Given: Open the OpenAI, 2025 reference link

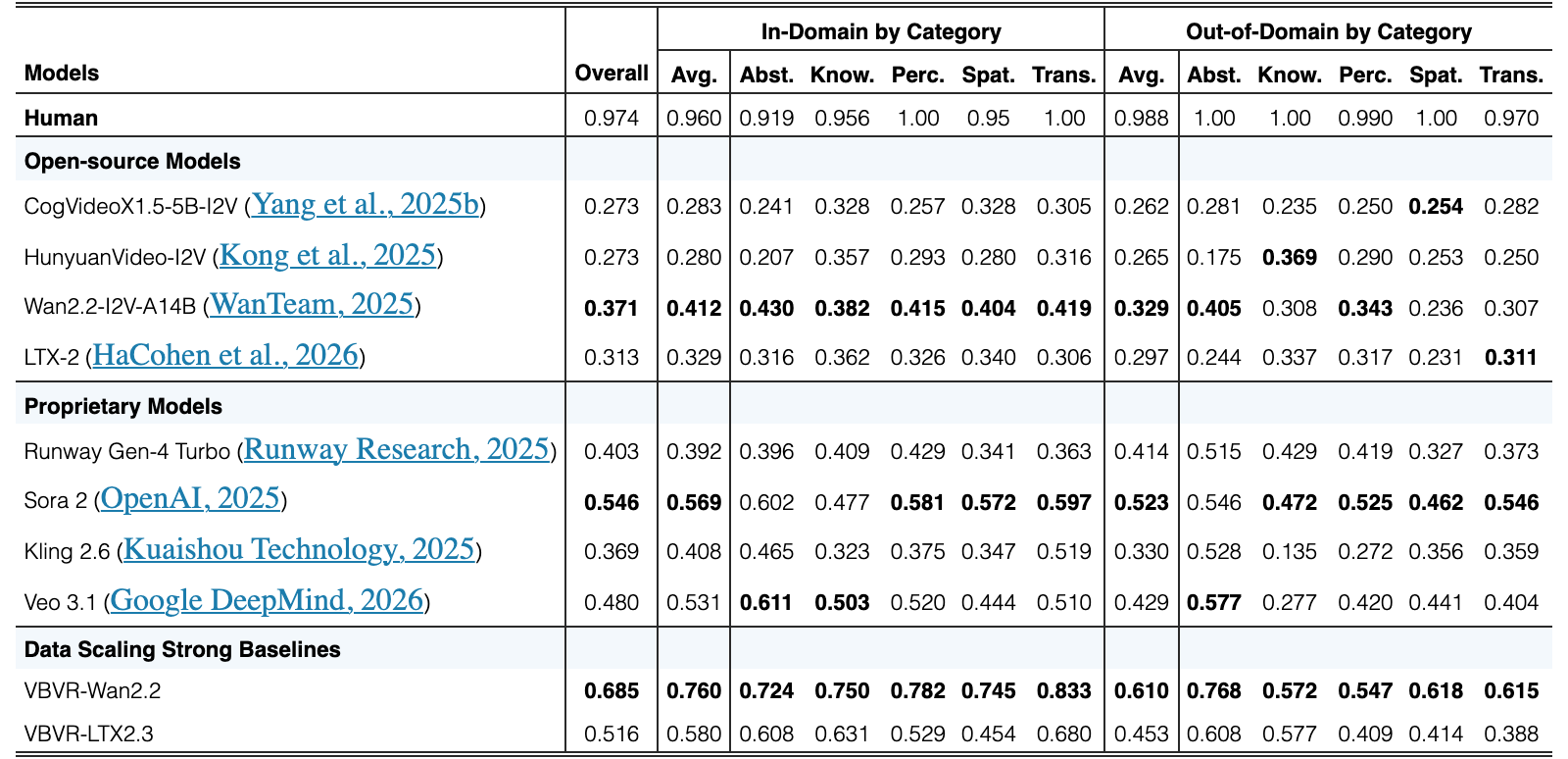Looking at the screenshot, I should (190, 499).
